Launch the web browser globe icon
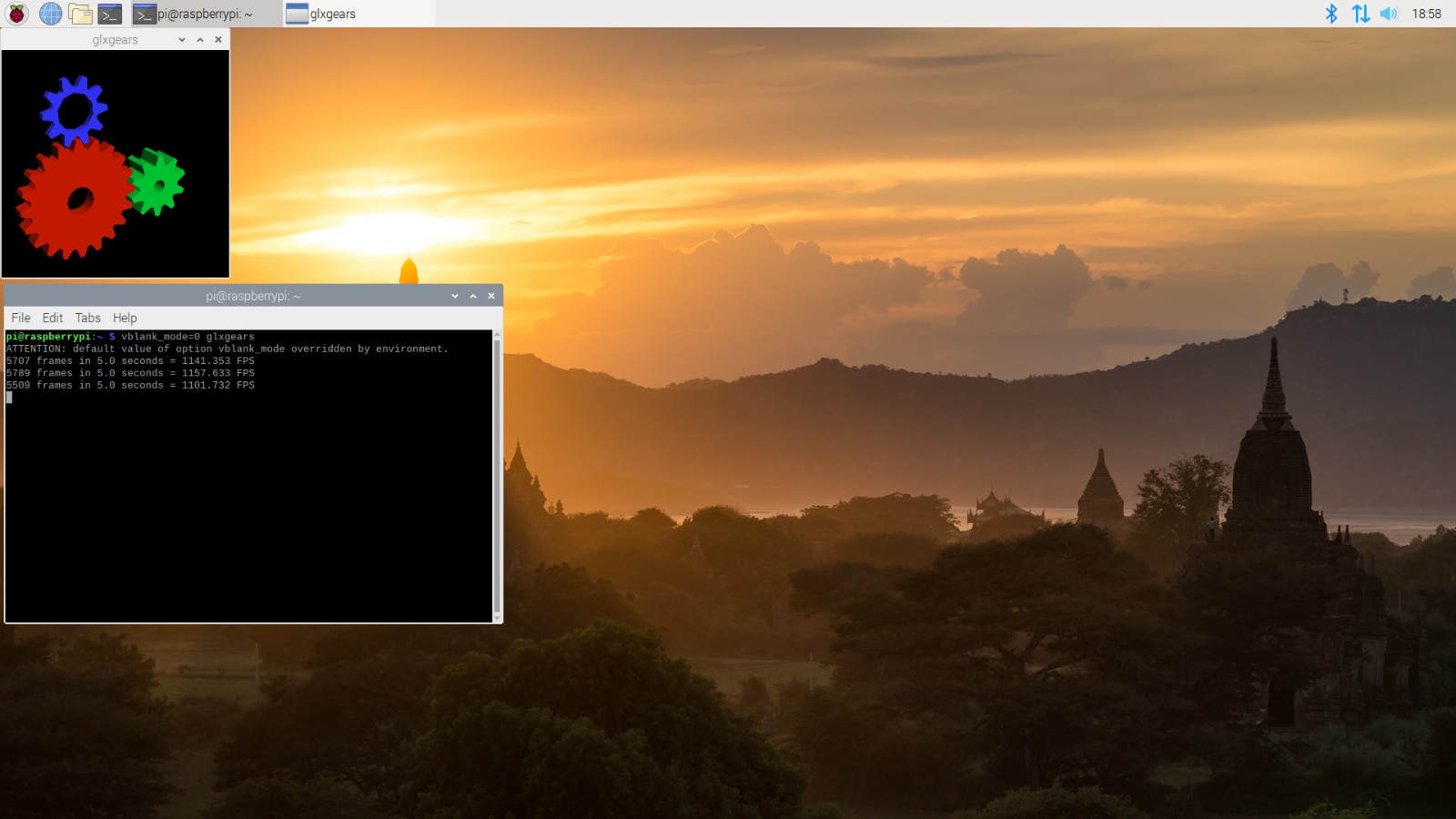 50,14
